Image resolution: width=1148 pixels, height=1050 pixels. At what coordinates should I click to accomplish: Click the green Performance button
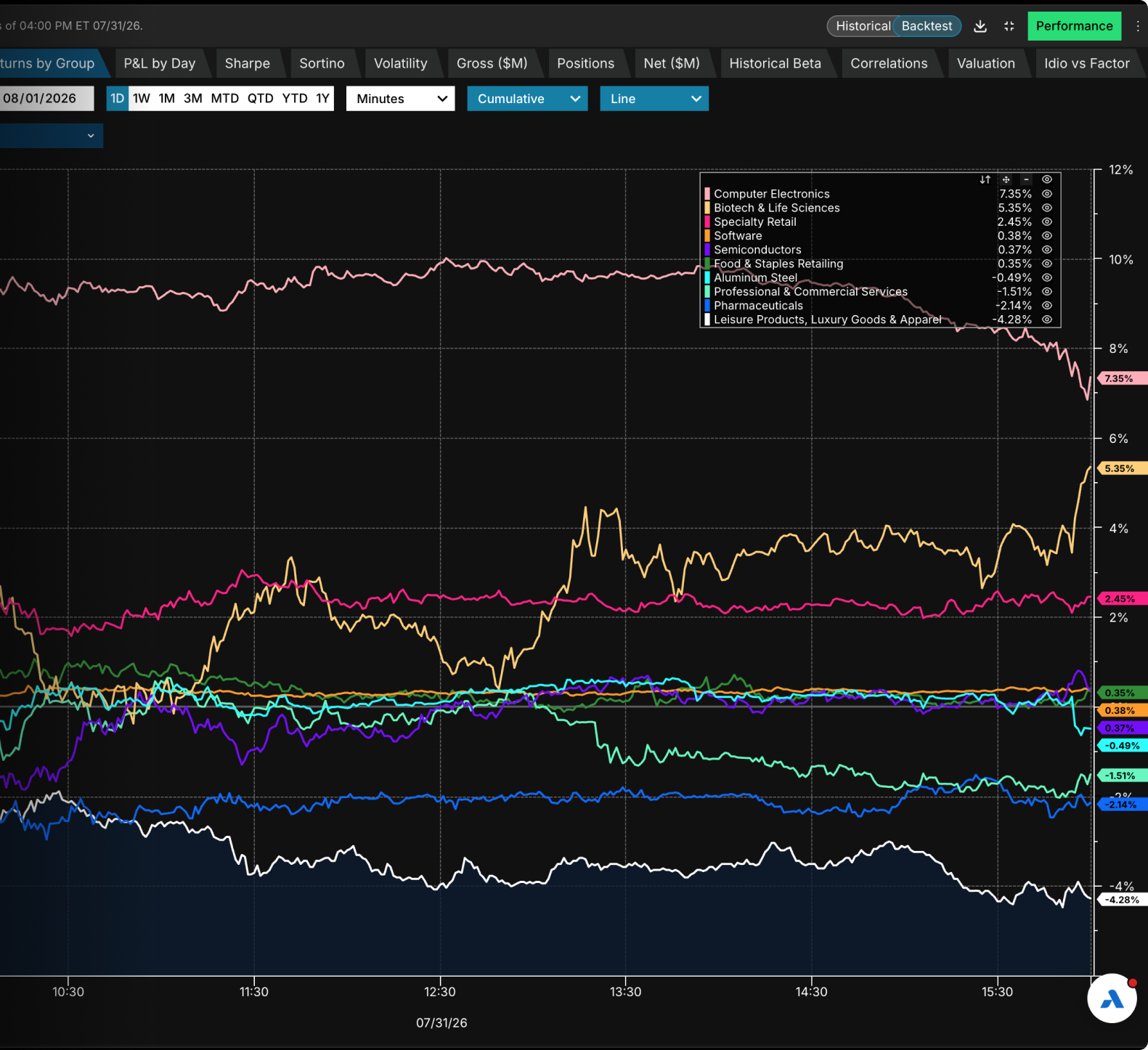click(x=1074, y=26)
